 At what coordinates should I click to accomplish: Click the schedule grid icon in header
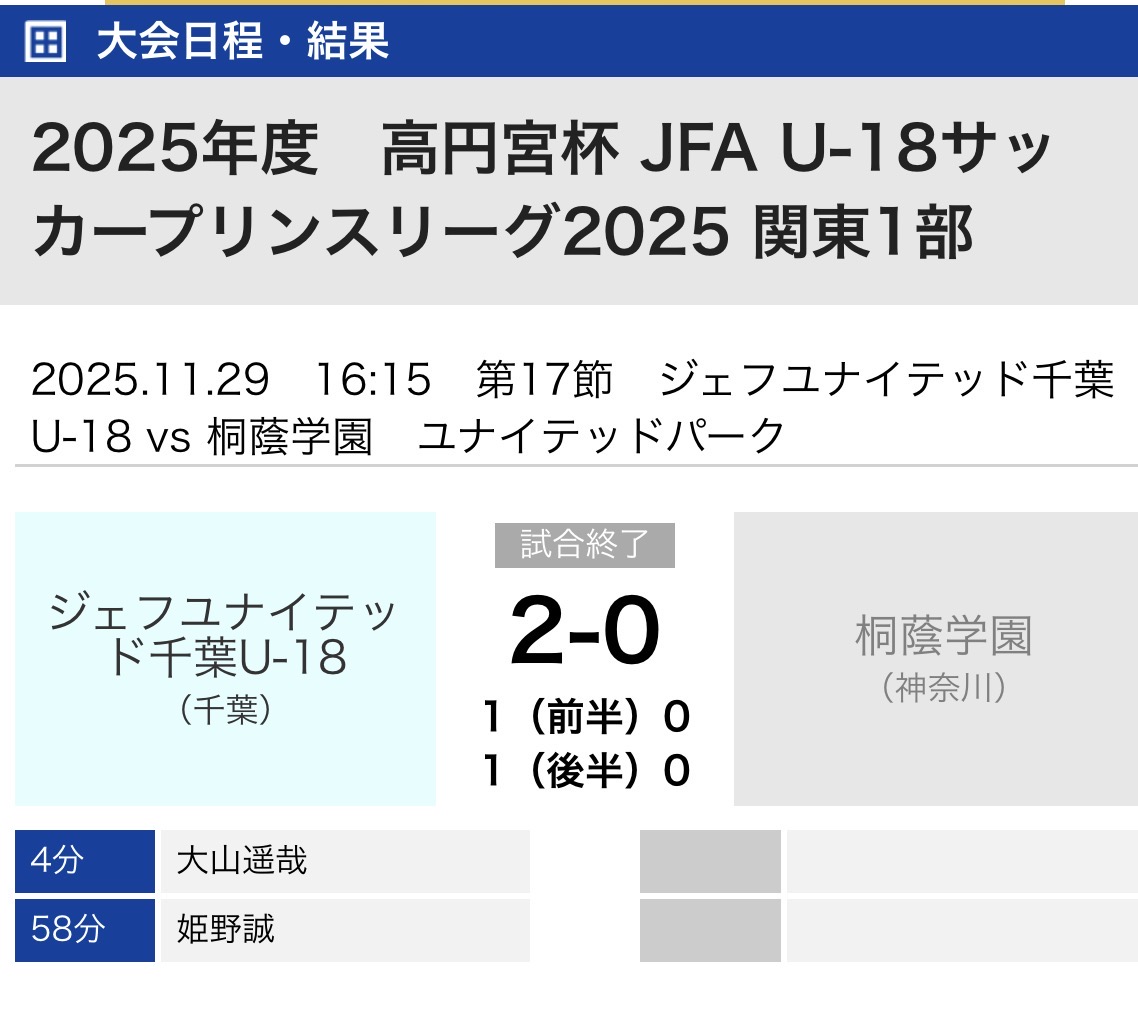pos(45,43)
